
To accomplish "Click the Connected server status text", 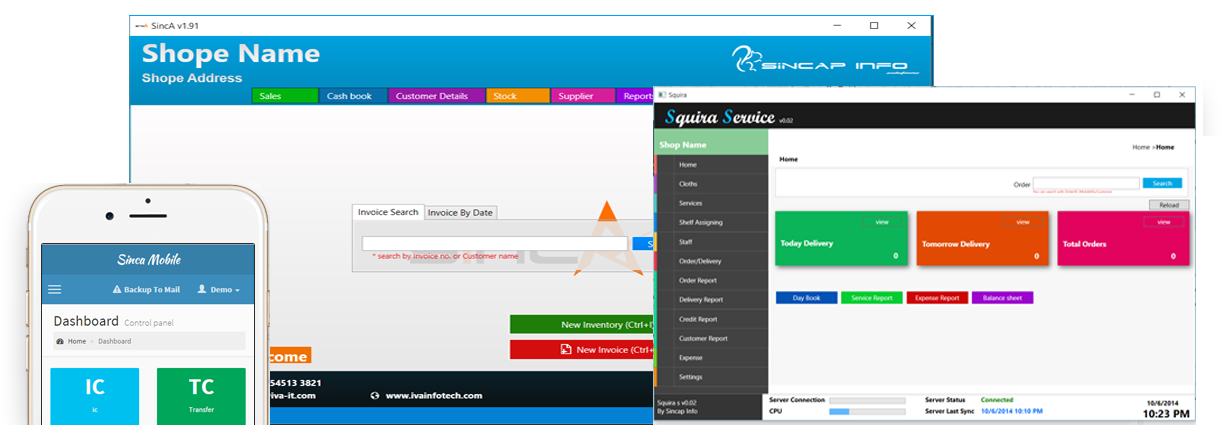I will click(x=997, y=400).
